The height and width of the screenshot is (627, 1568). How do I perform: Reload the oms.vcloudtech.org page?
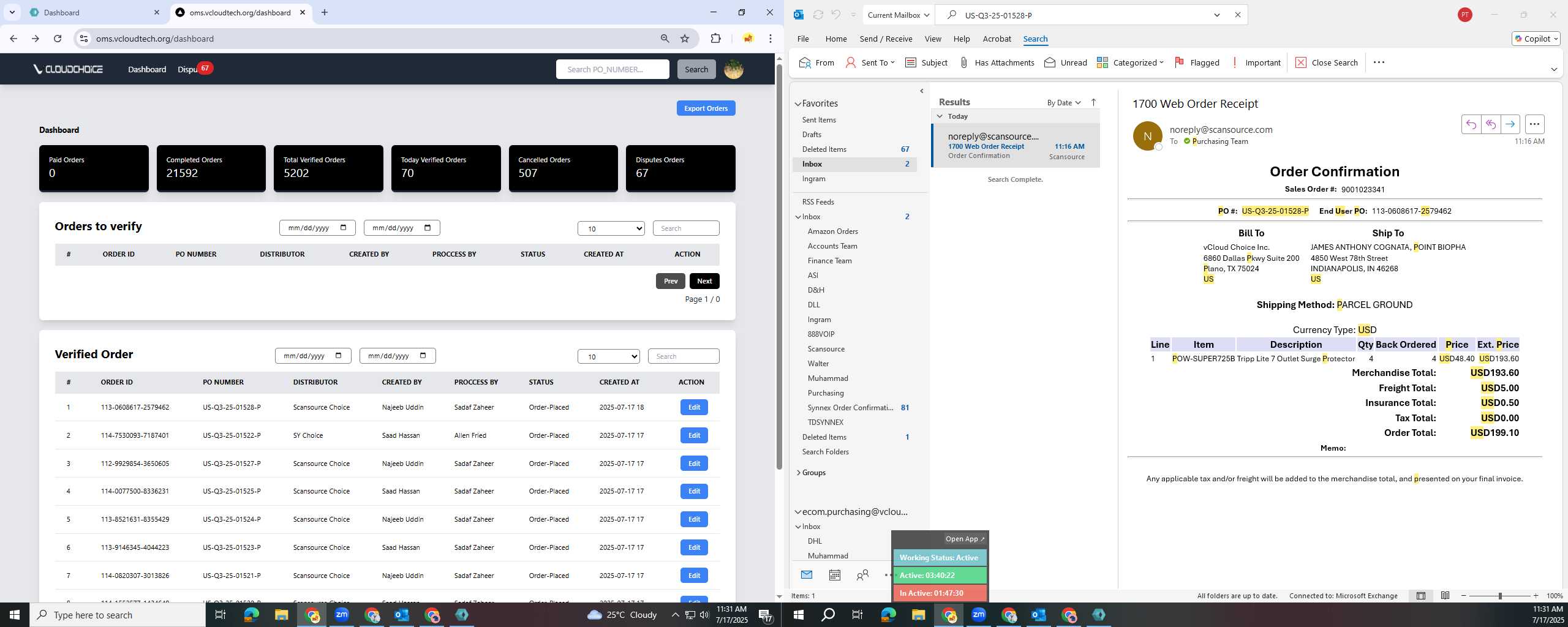point(58,39)
